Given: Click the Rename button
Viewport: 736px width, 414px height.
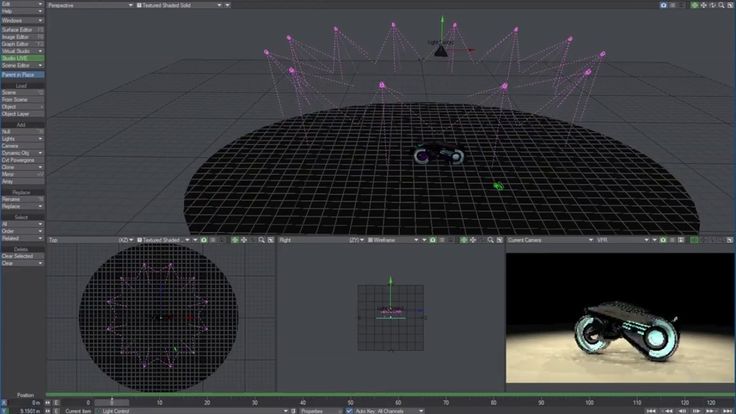Looking at the screenshot, I should coord(22,199).
